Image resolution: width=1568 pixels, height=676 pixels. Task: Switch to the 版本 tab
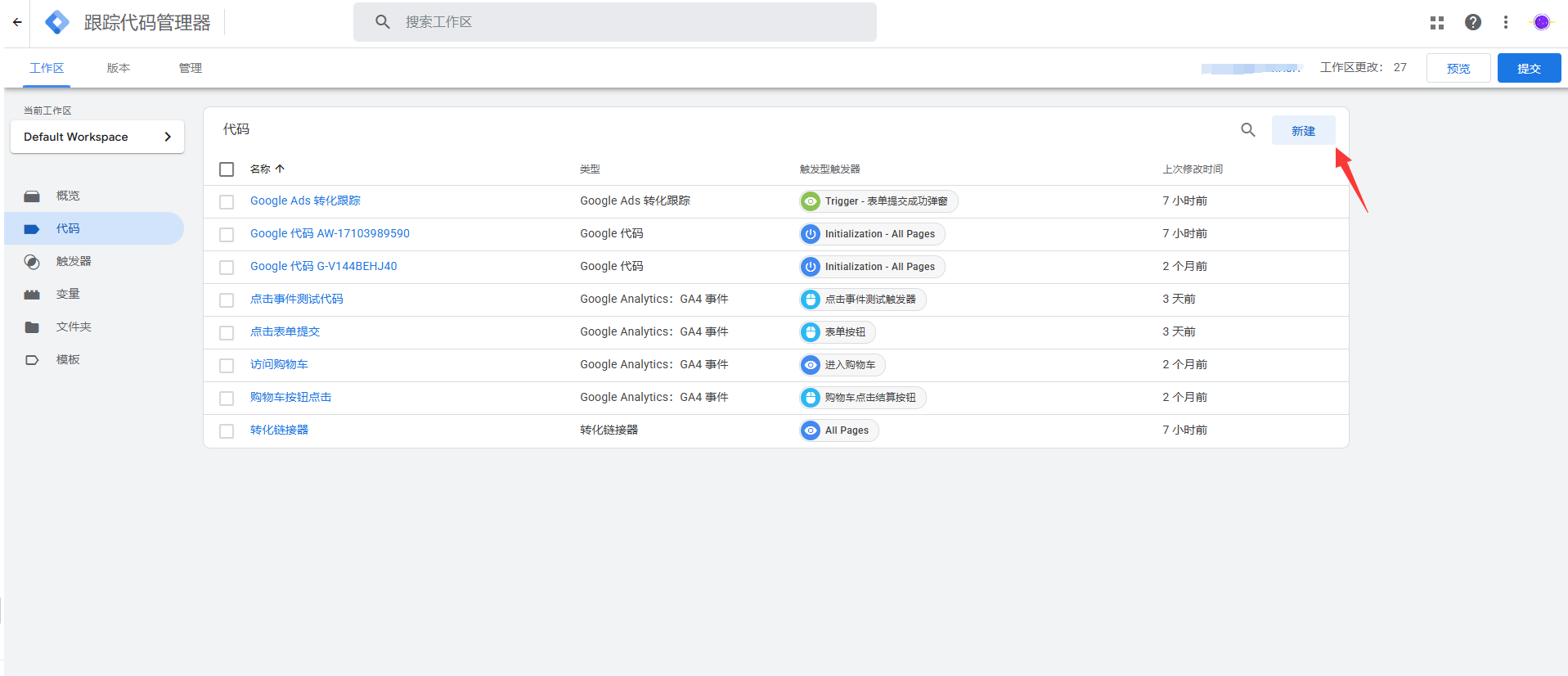click(x=119, y=69)
